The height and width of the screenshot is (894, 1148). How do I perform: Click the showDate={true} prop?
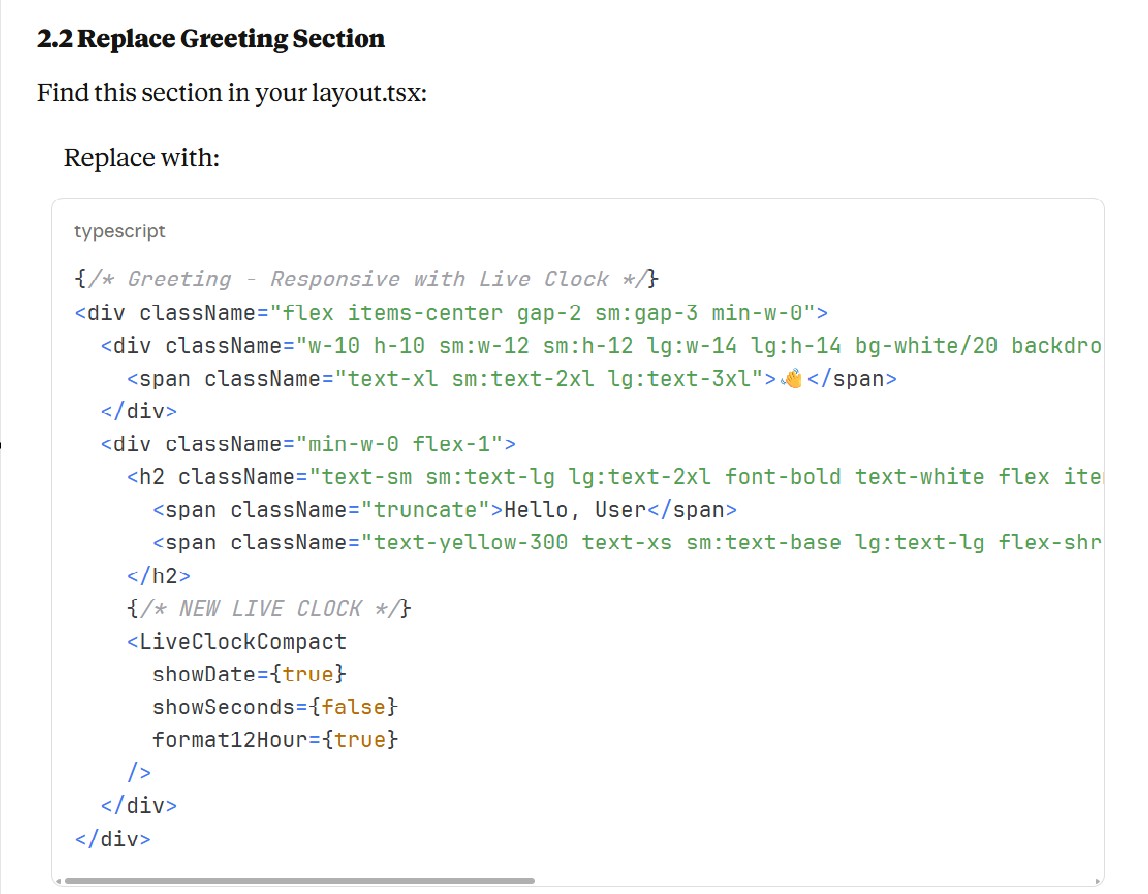[249, 674]
